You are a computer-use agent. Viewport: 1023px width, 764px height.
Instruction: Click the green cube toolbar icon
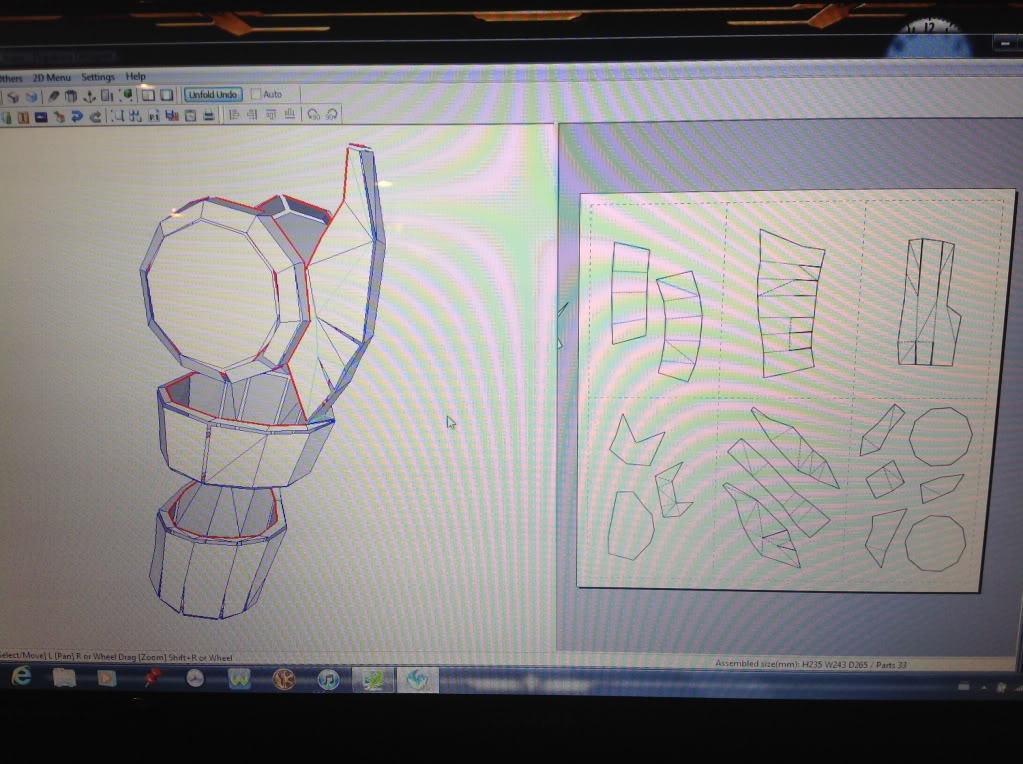coord(127,95)
